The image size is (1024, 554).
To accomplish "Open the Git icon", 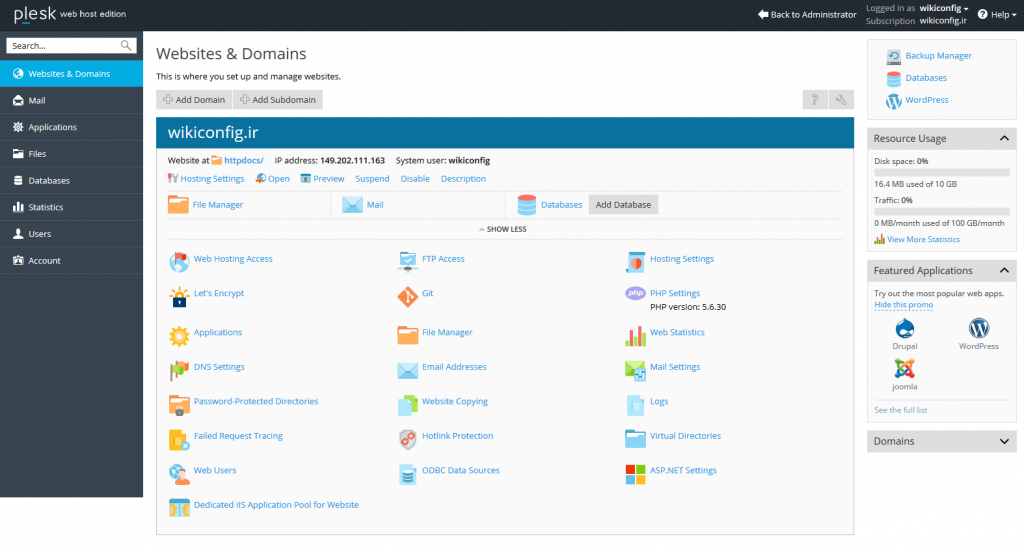I will (x=407, y=296).
